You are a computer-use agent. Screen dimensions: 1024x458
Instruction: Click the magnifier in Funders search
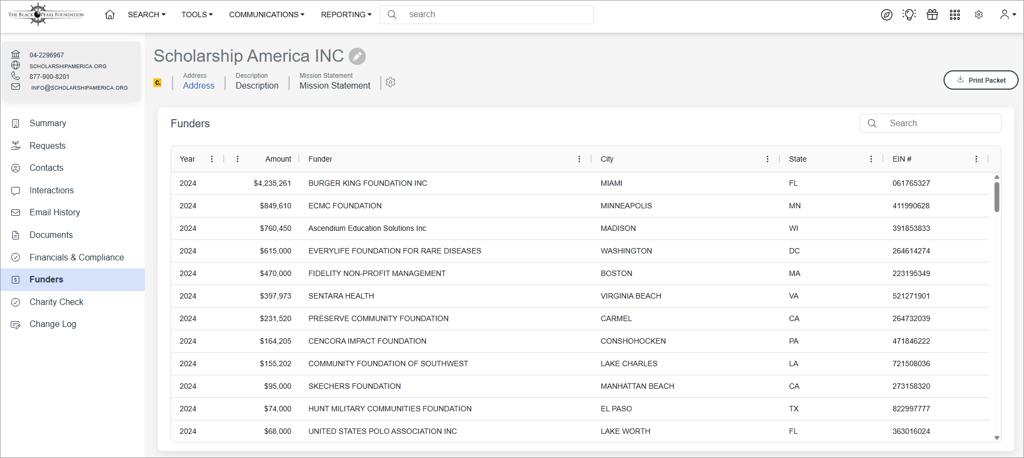click(872, 123)
